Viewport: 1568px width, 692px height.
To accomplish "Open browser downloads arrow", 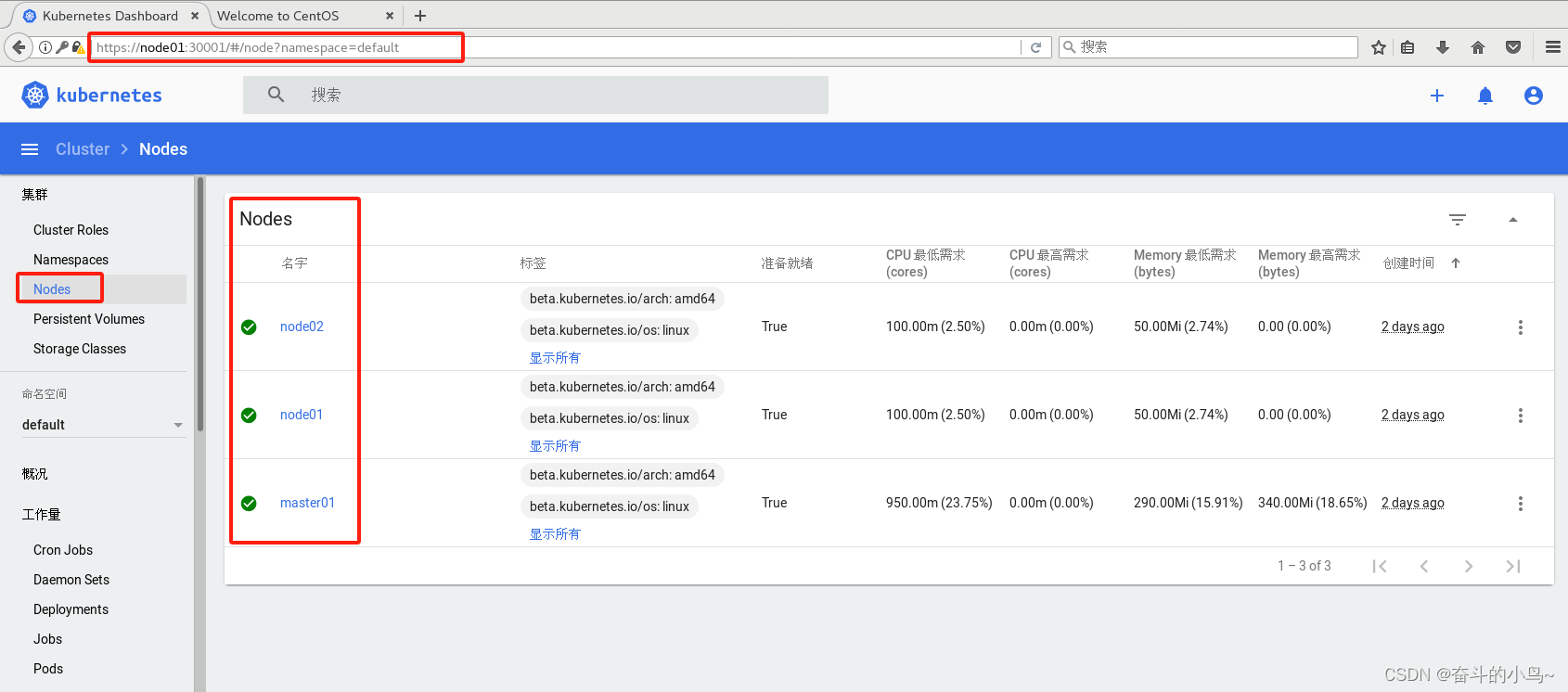I will coord(1443,47).
